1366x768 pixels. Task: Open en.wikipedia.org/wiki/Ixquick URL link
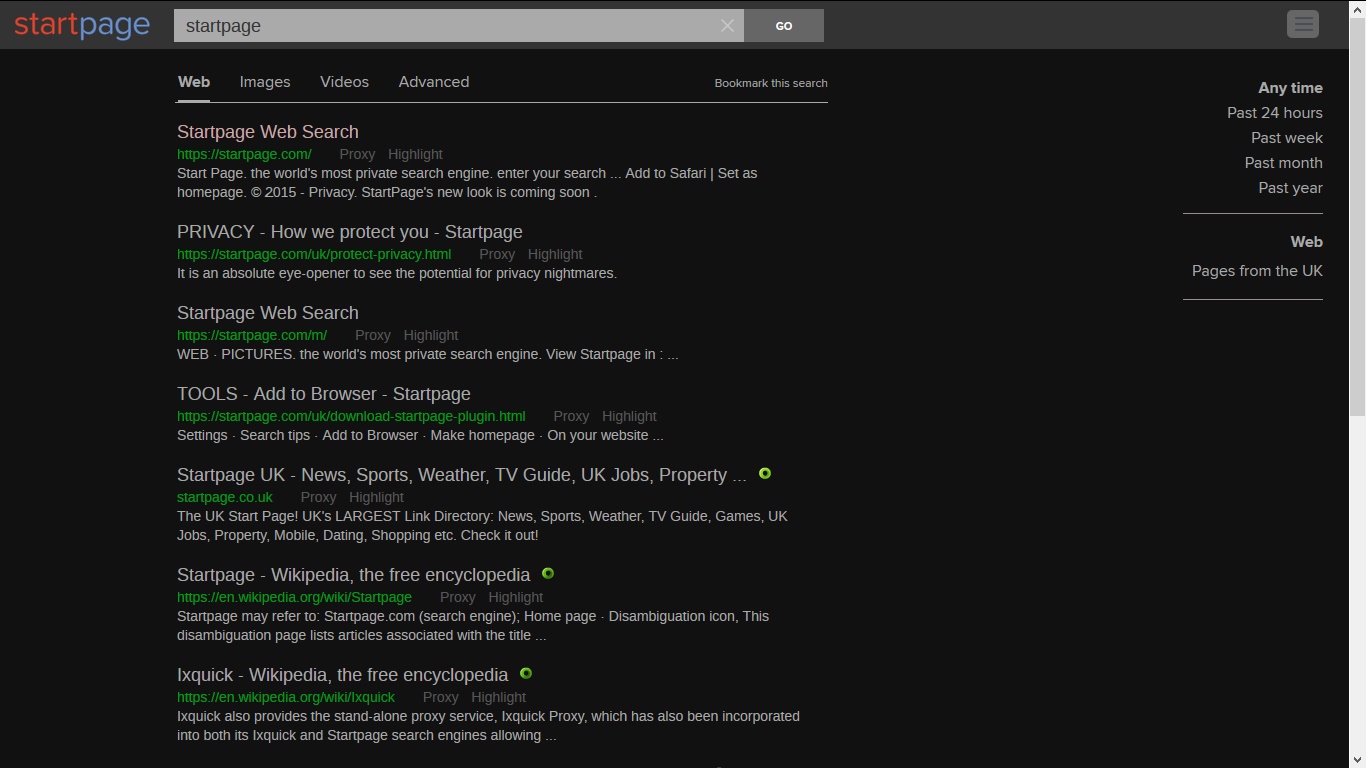click(x=286, y=697)
